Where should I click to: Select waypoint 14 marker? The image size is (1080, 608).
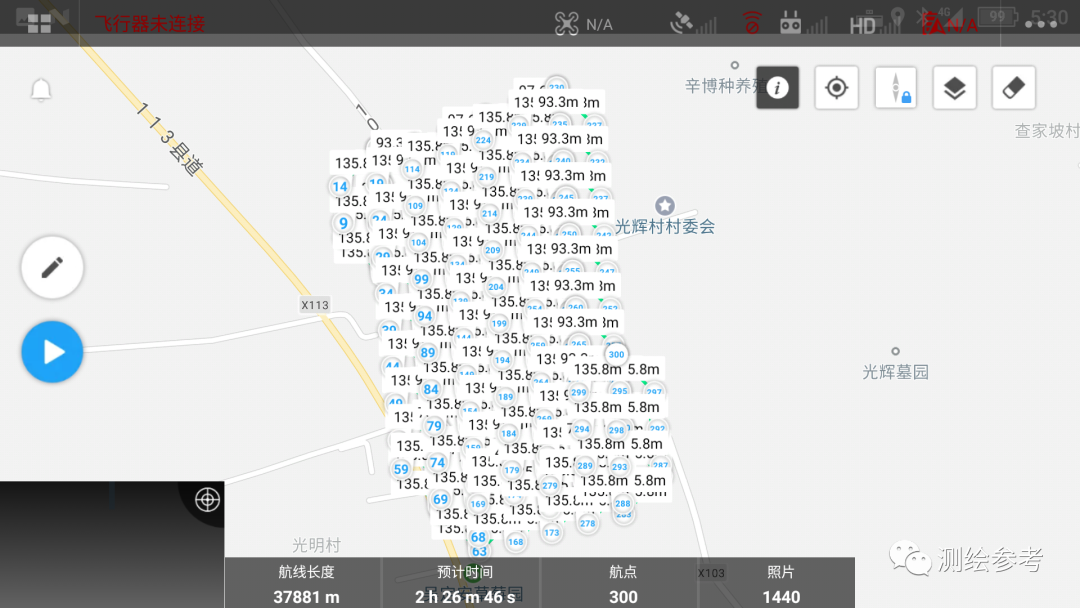tap(340, 186)
